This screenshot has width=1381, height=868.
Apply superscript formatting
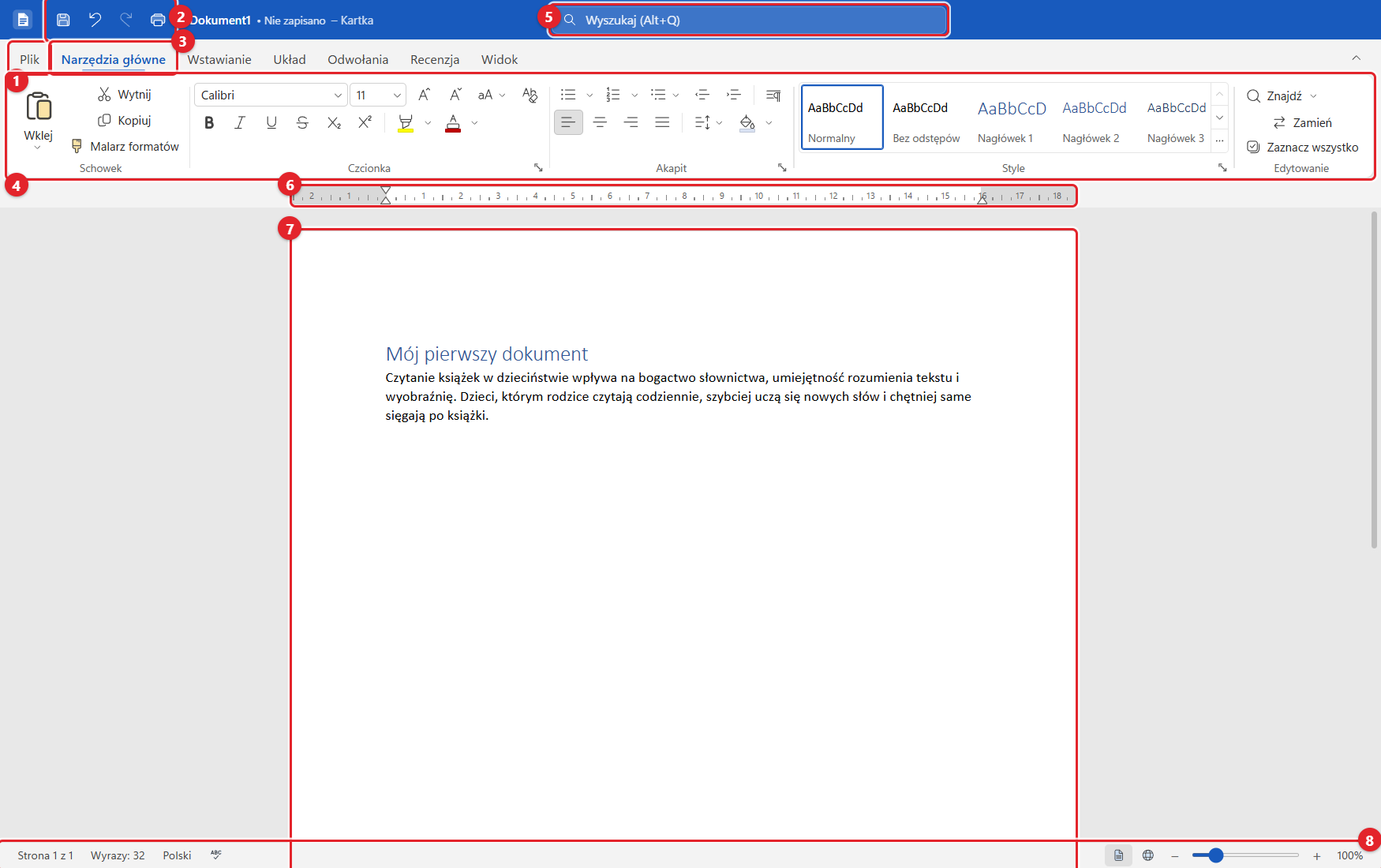tap(365, 122)
